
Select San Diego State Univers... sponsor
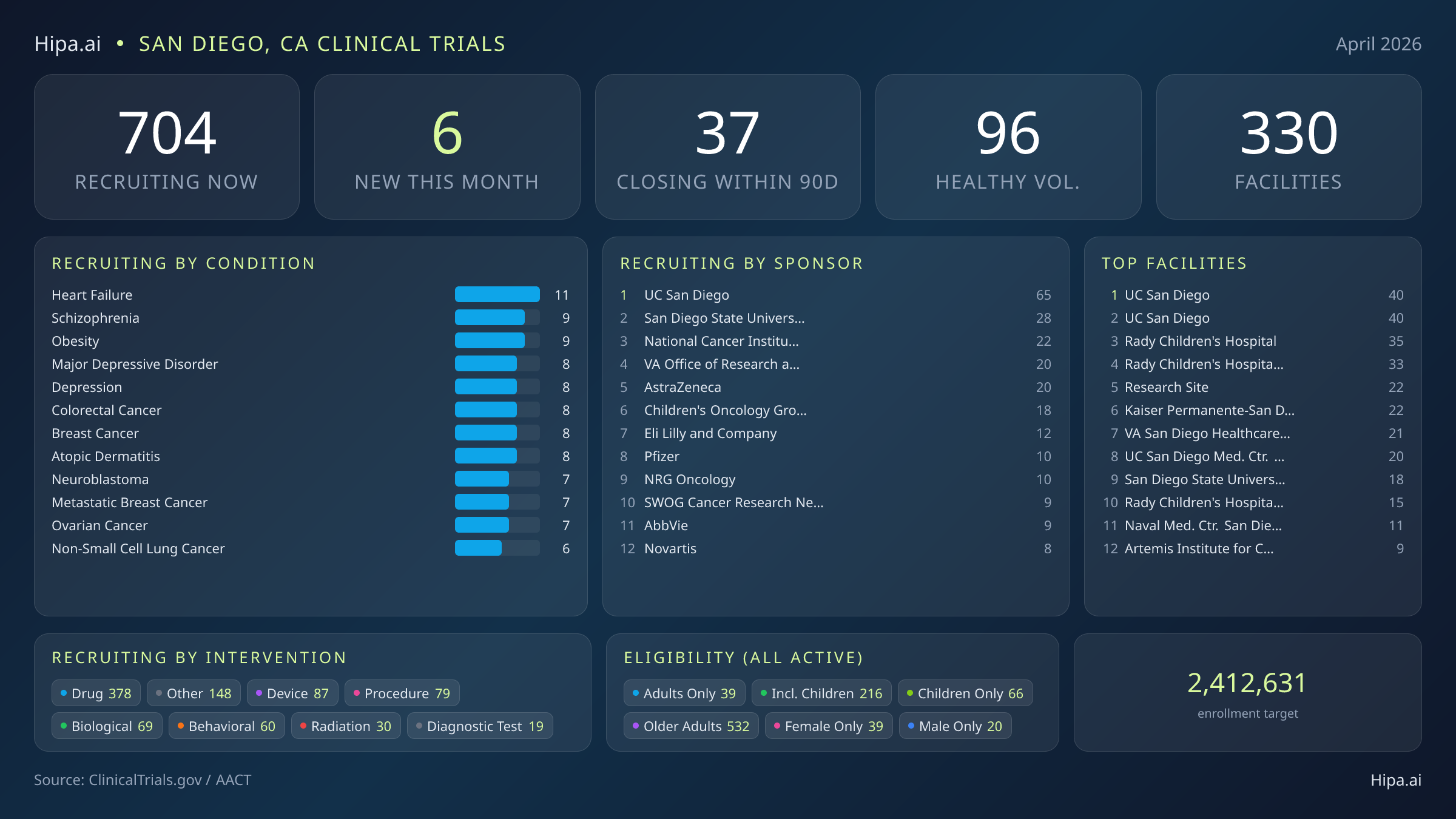click(x=835, y=318)
